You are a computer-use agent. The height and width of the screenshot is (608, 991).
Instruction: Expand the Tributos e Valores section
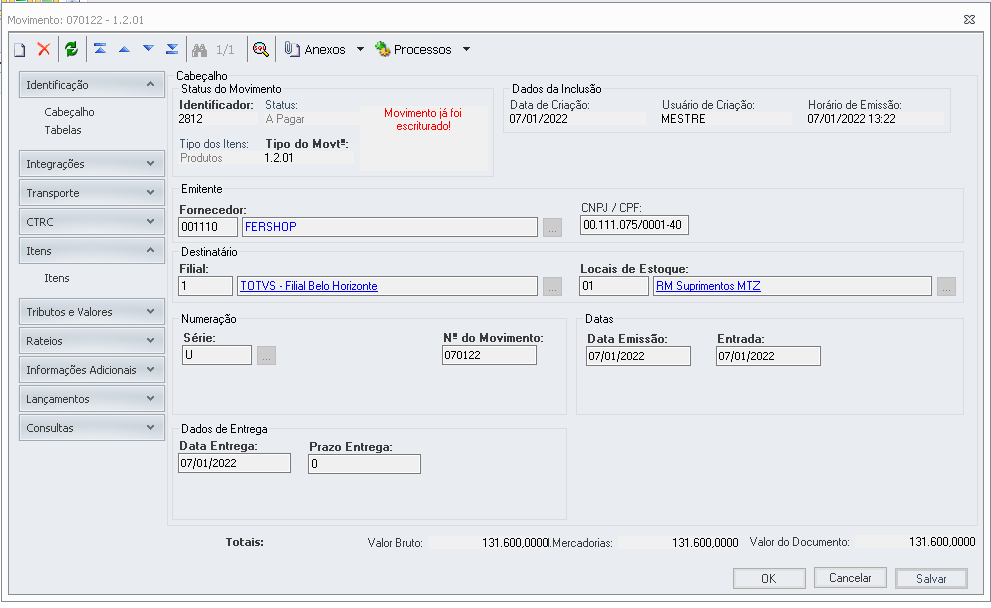pos(92,312)
